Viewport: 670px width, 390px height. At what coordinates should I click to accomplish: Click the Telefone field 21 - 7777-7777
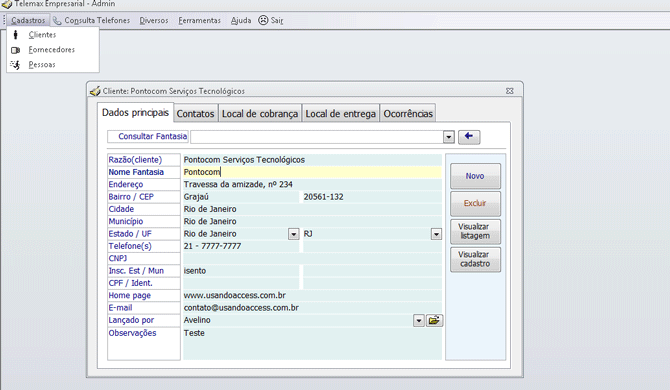coord(241,246)
